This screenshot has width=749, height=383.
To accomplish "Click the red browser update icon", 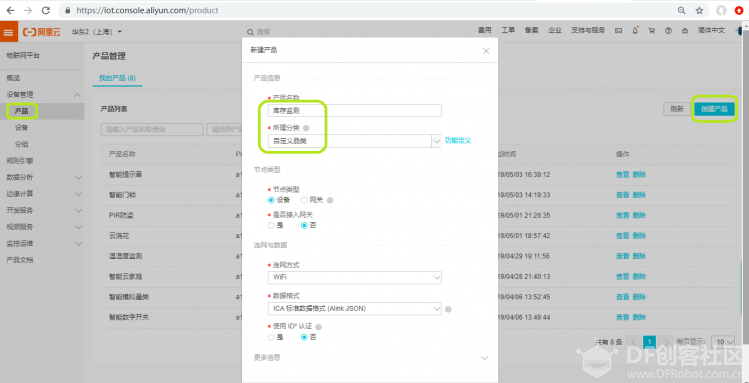I will (x=739, y=10).
